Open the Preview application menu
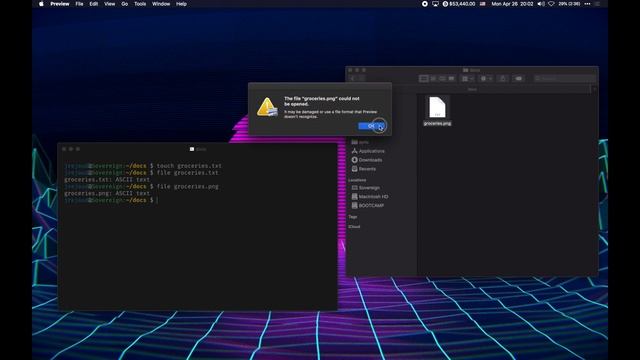This screenshot has height=360, width=640. [60, 4]
